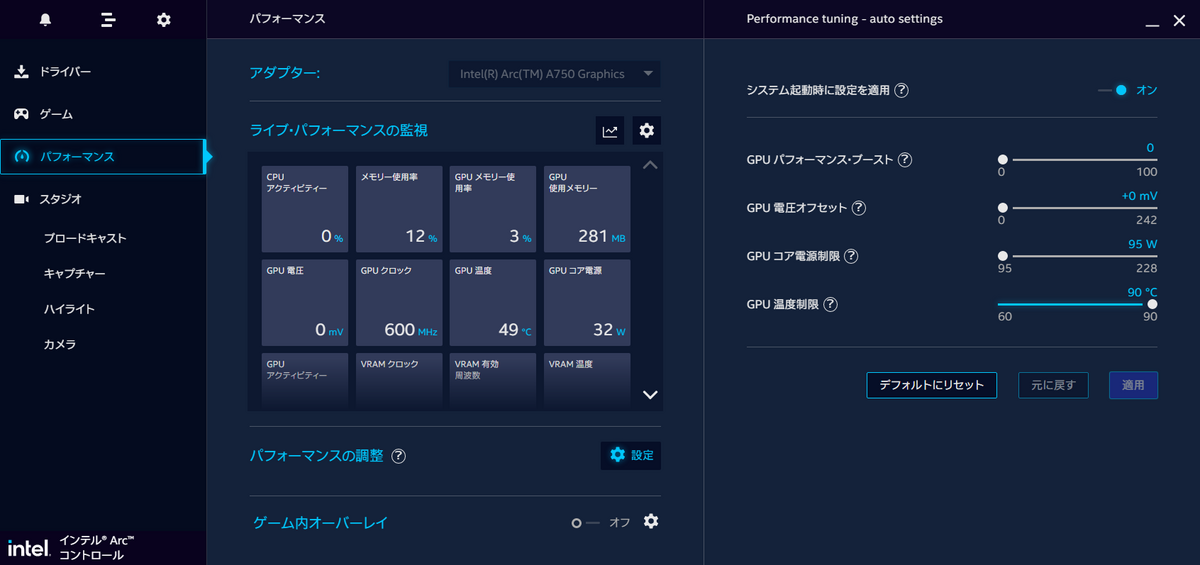Open the ドライバー sidebar item

point(103,72)
